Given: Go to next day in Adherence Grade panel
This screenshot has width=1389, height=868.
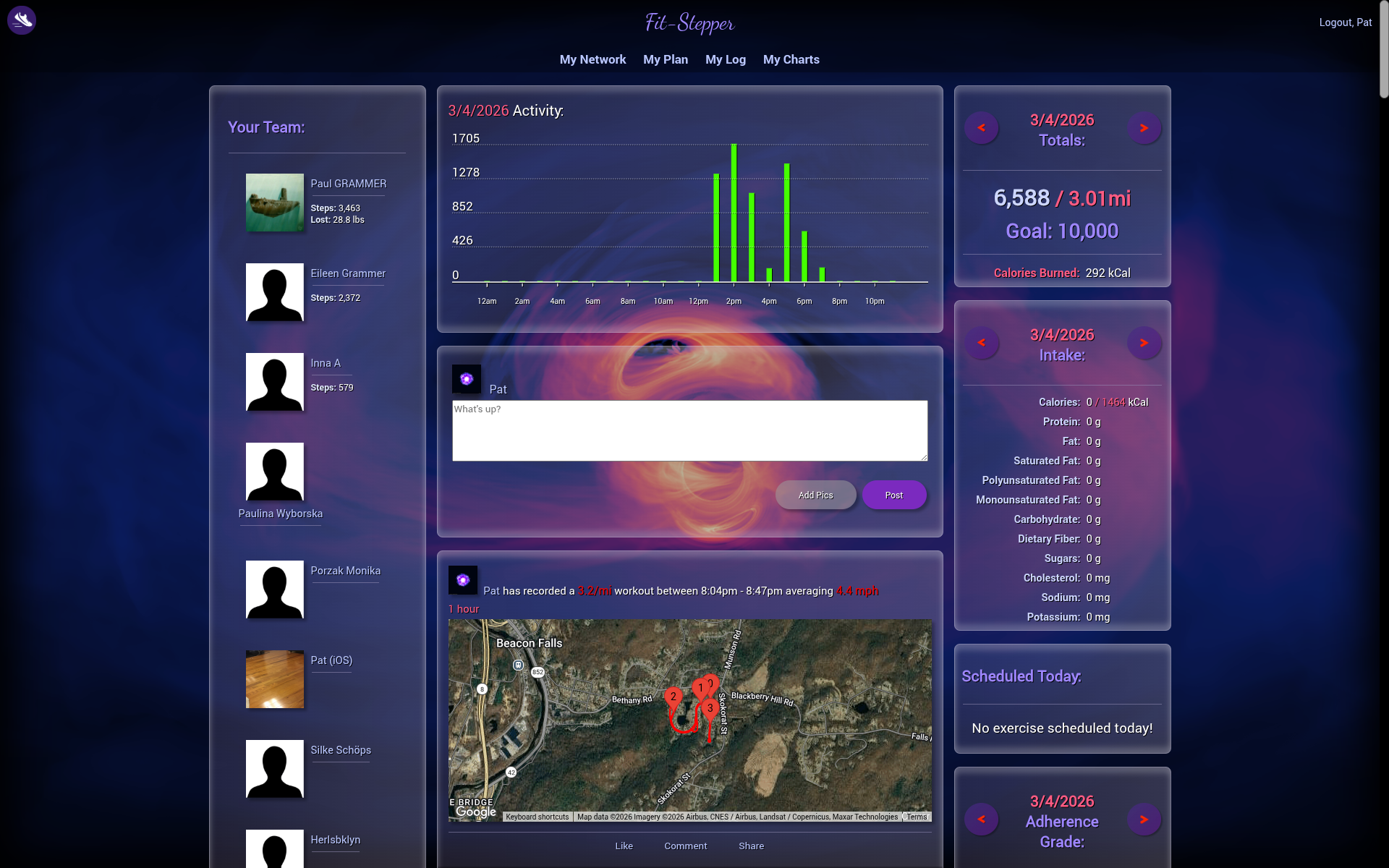Looking at the screenshot, I should [x=1144, y=820].
